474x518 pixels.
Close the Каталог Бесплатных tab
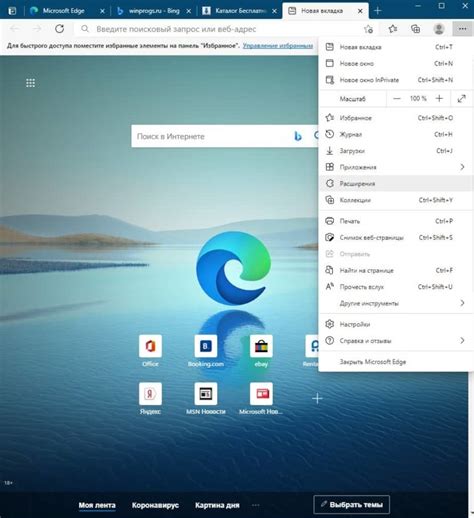point(274,11)
